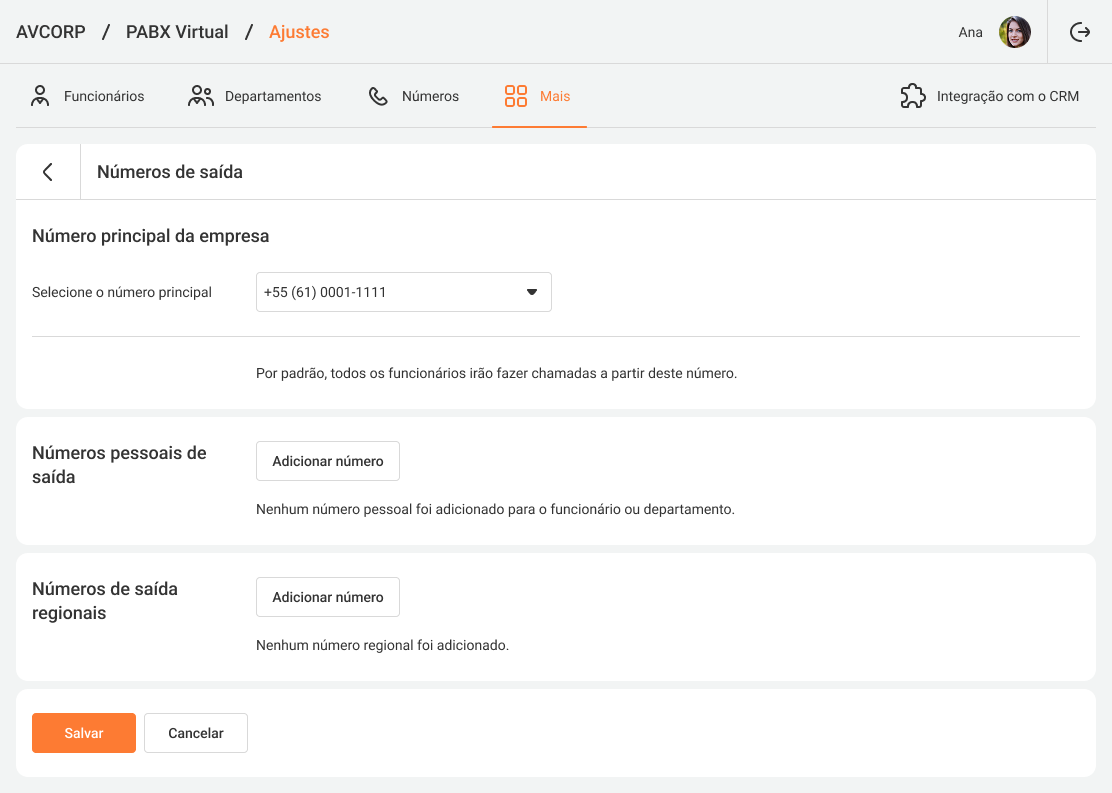Switch to the Departamentos tab label
1112x793 pixels.
point(273,96)
